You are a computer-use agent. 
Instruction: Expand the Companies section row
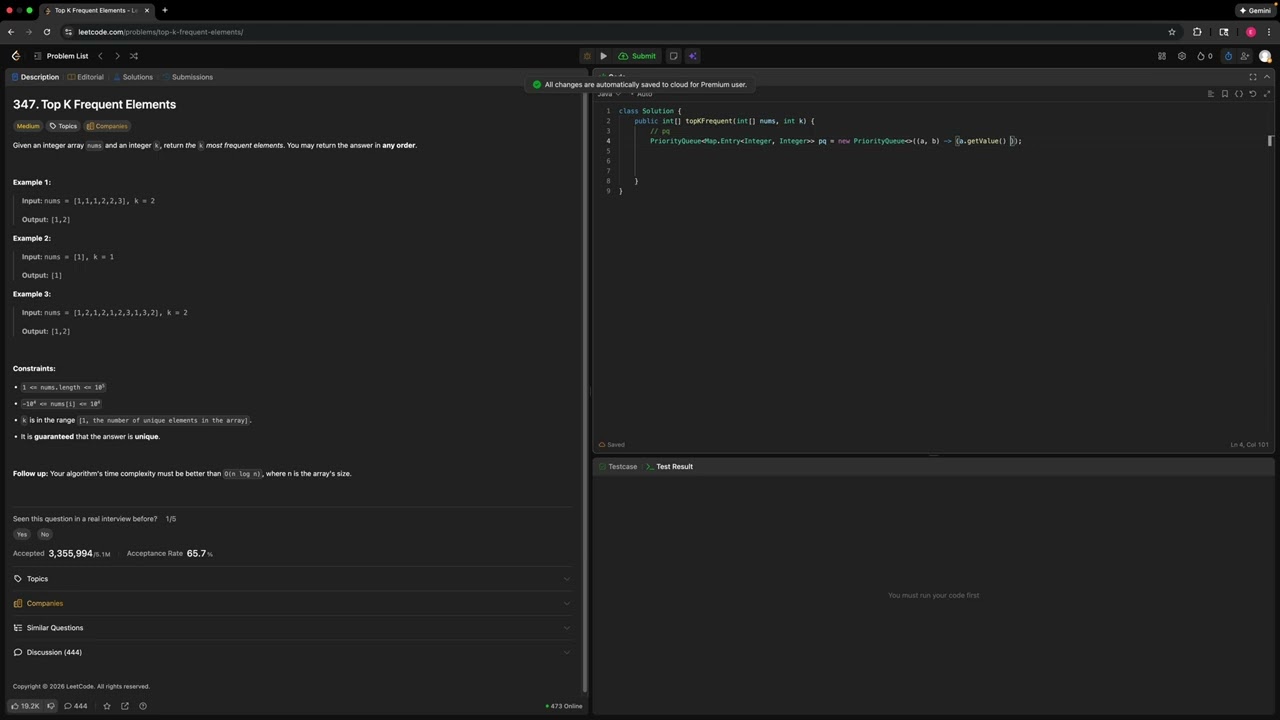point(292,603)
